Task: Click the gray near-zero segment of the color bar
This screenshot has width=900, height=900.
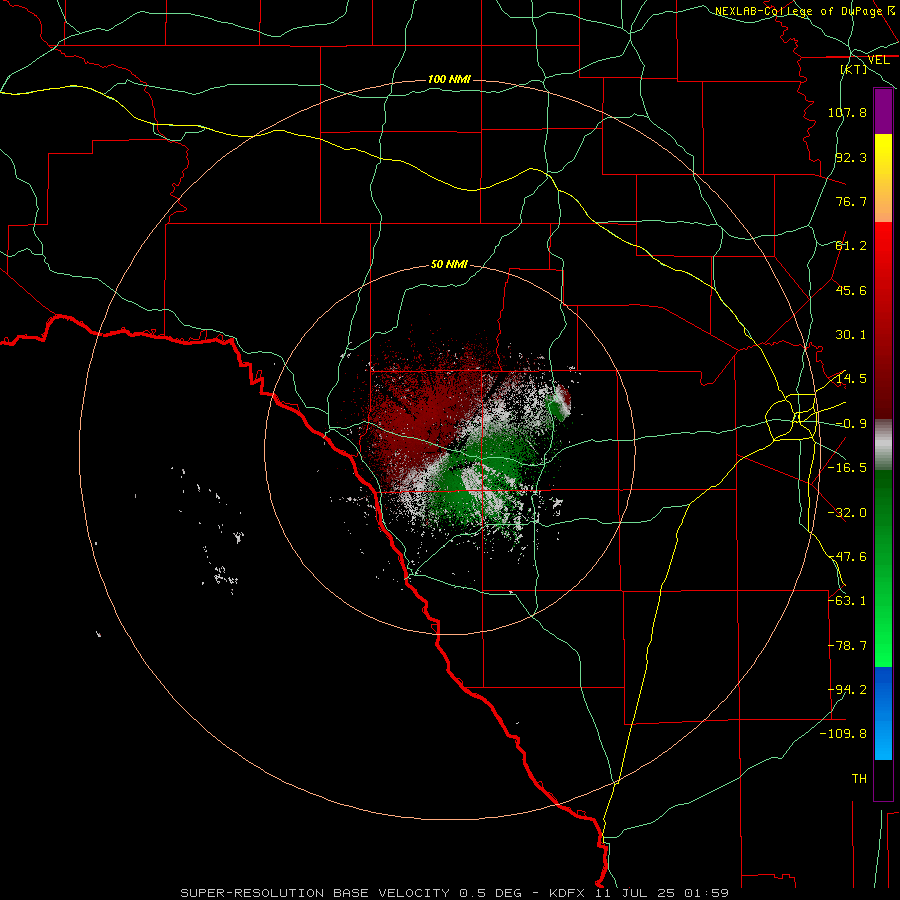Action: 883,445
